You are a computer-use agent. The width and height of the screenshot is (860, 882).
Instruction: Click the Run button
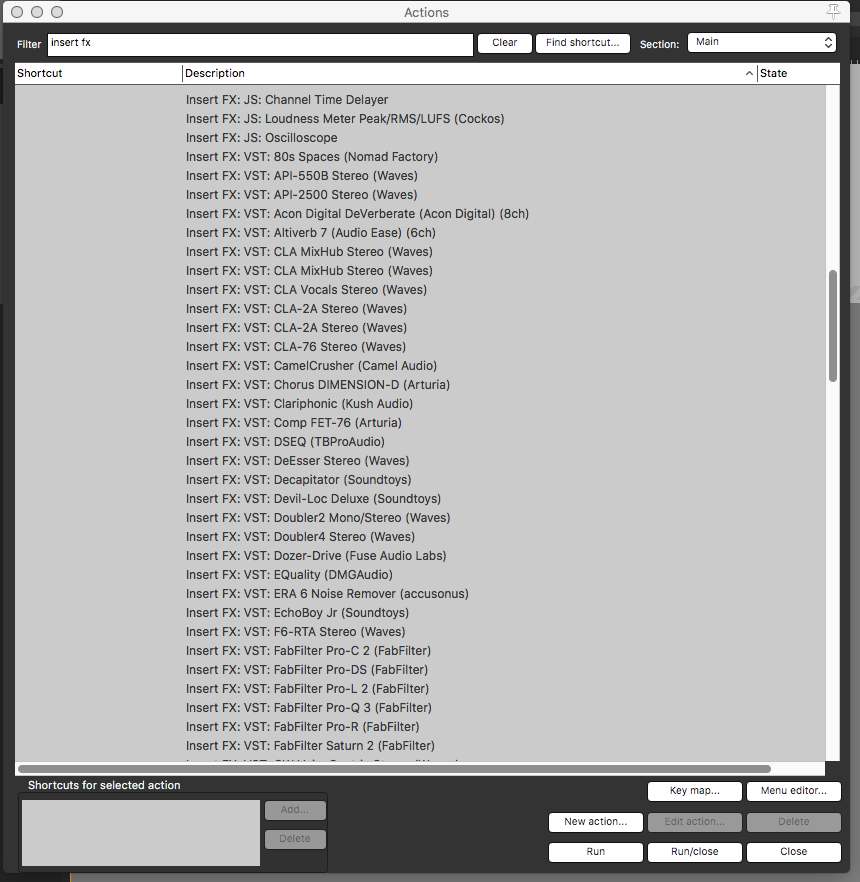(x=596, y=852)
